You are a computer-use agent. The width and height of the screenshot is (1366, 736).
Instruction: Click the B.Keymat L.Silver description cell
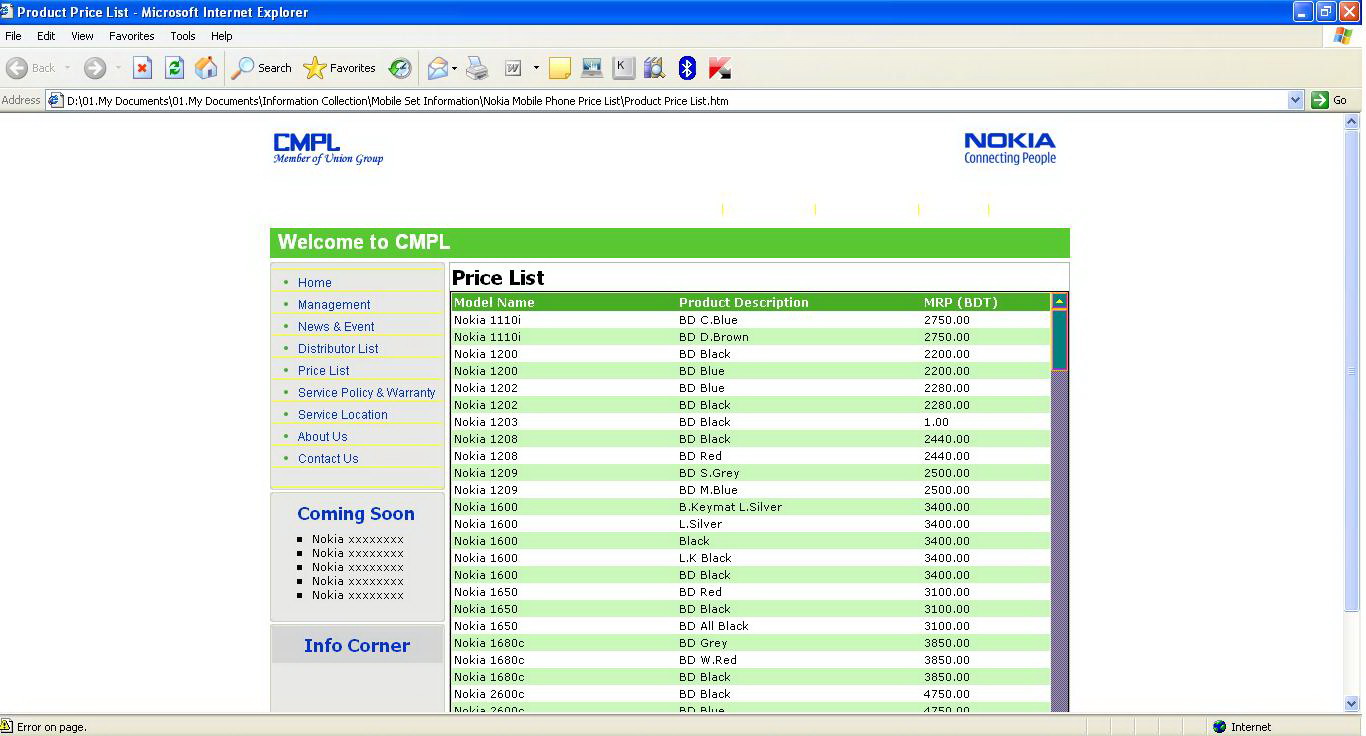click(x=730, y=507)
